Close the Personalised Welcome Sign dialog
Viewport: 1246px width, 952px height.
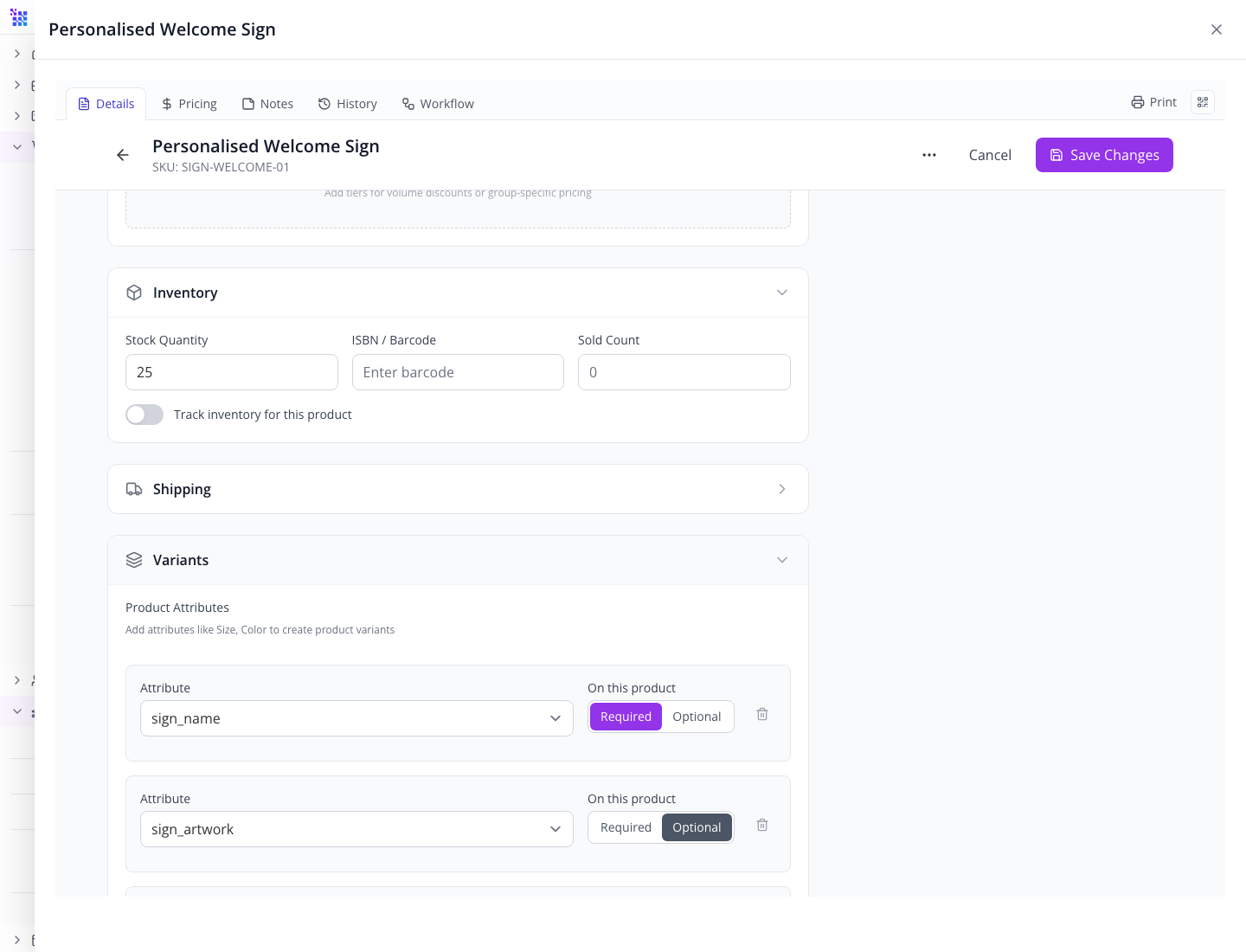pyautogui.click(x=1217, y=29)
